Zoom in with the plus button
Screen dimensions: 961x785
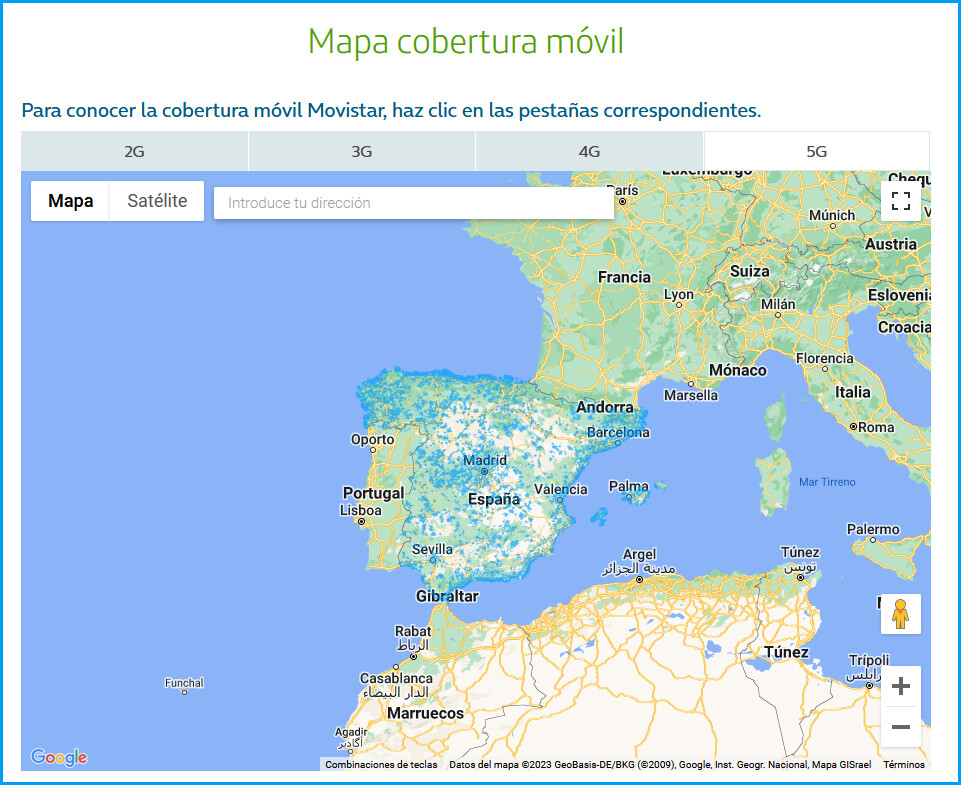(x=900, y=686)
